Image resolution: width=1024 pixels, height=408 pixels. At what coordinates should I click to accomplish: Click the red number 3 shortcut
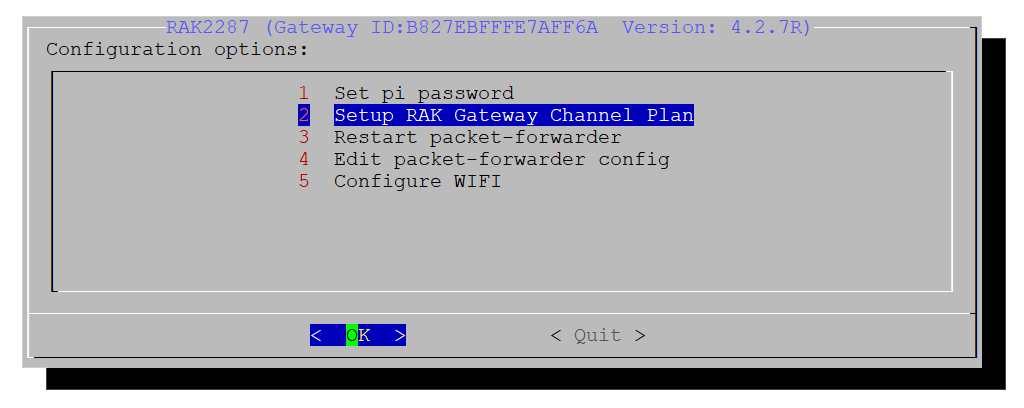tap(304, 138)
